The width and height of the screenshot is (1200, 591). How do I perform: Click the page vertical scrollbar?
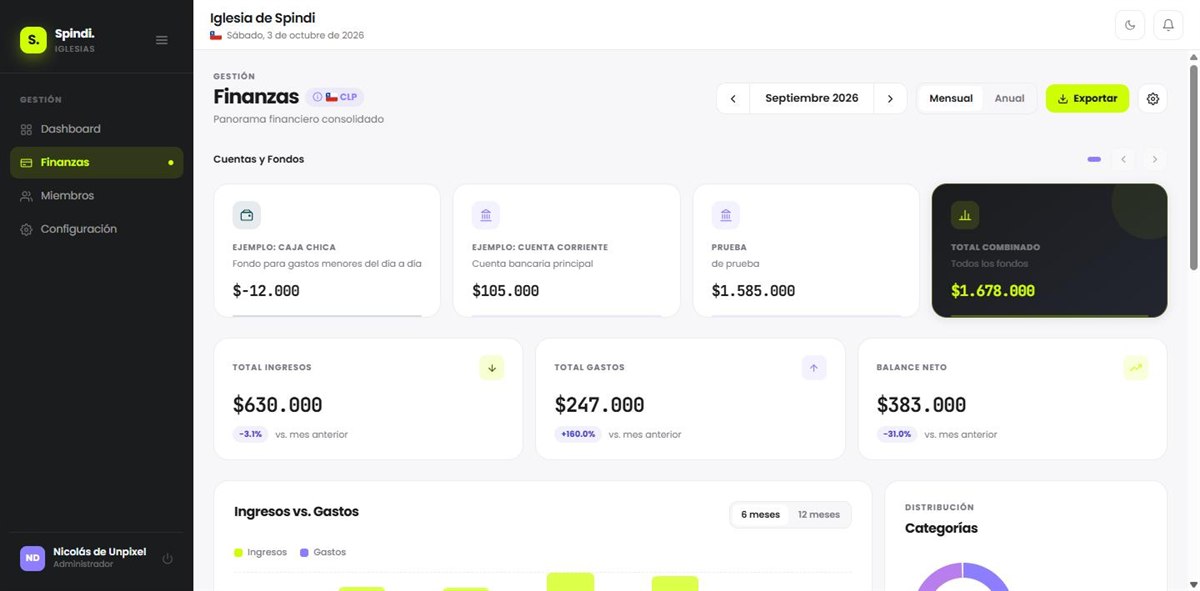pyautogui.click(x=1193, y=166)
